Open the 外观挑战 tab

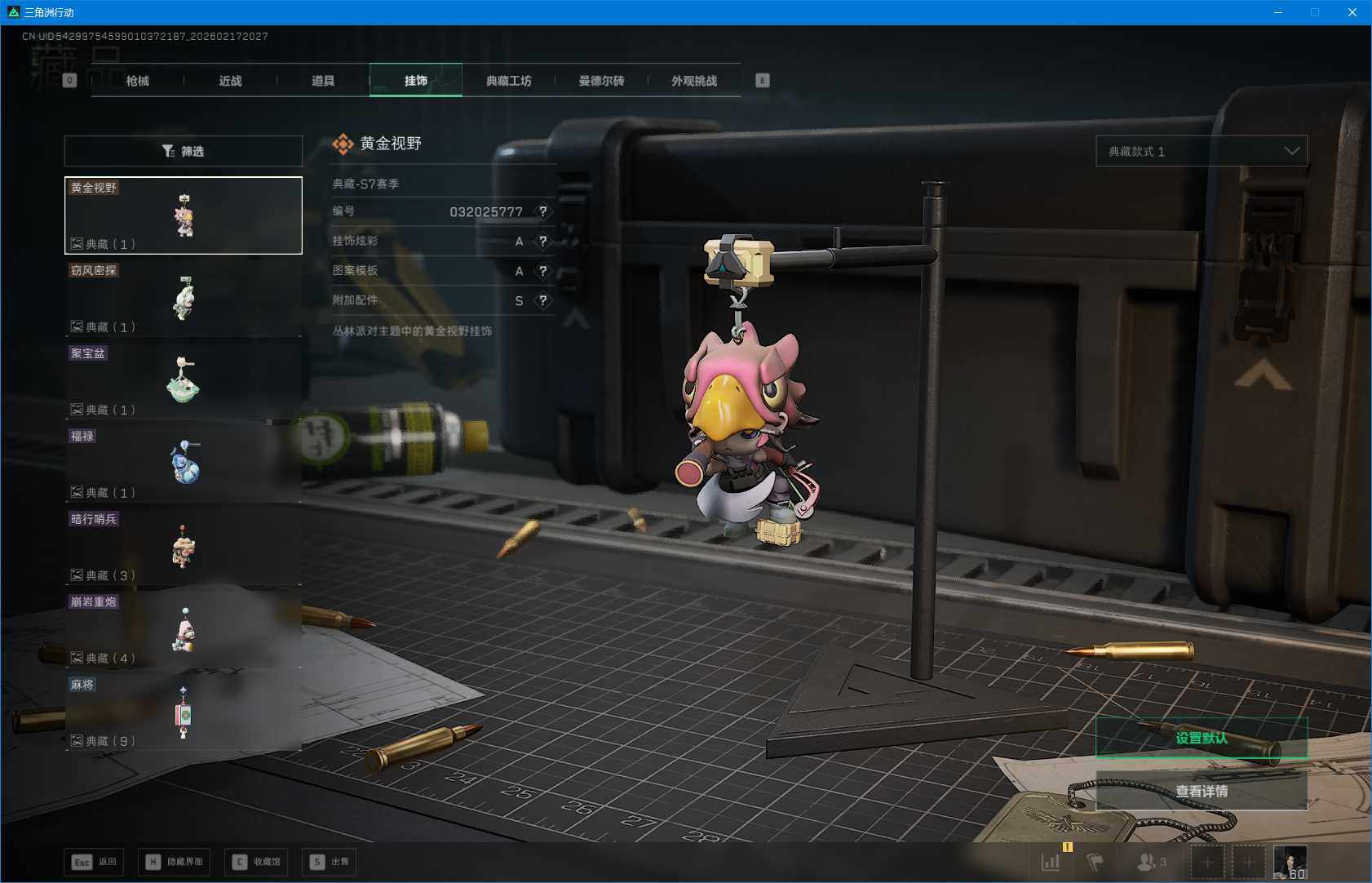(x=694, y=81)
